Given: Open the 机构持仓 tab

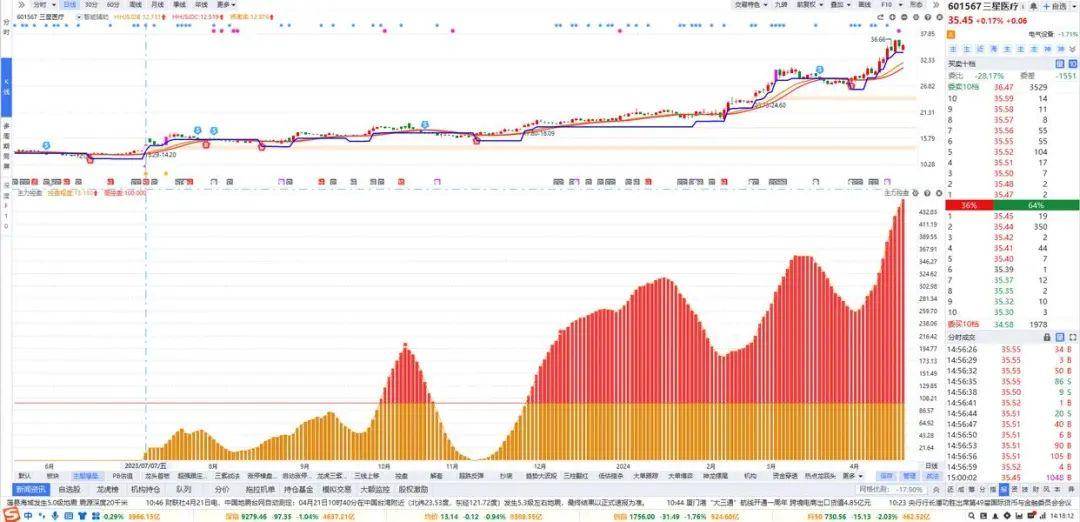Looking at the screenshot, I should coord(143,489).
